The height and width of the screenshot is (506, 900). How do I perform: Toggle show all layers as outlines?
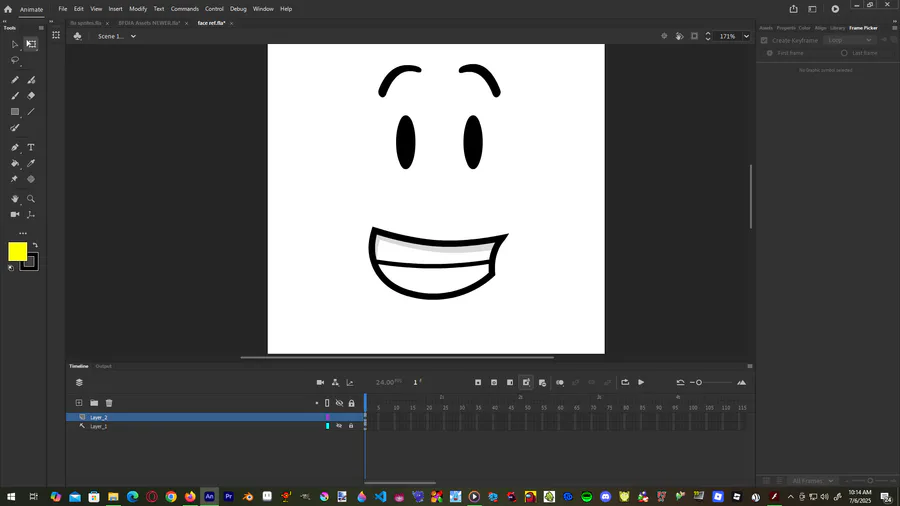[x=327, y=403]
